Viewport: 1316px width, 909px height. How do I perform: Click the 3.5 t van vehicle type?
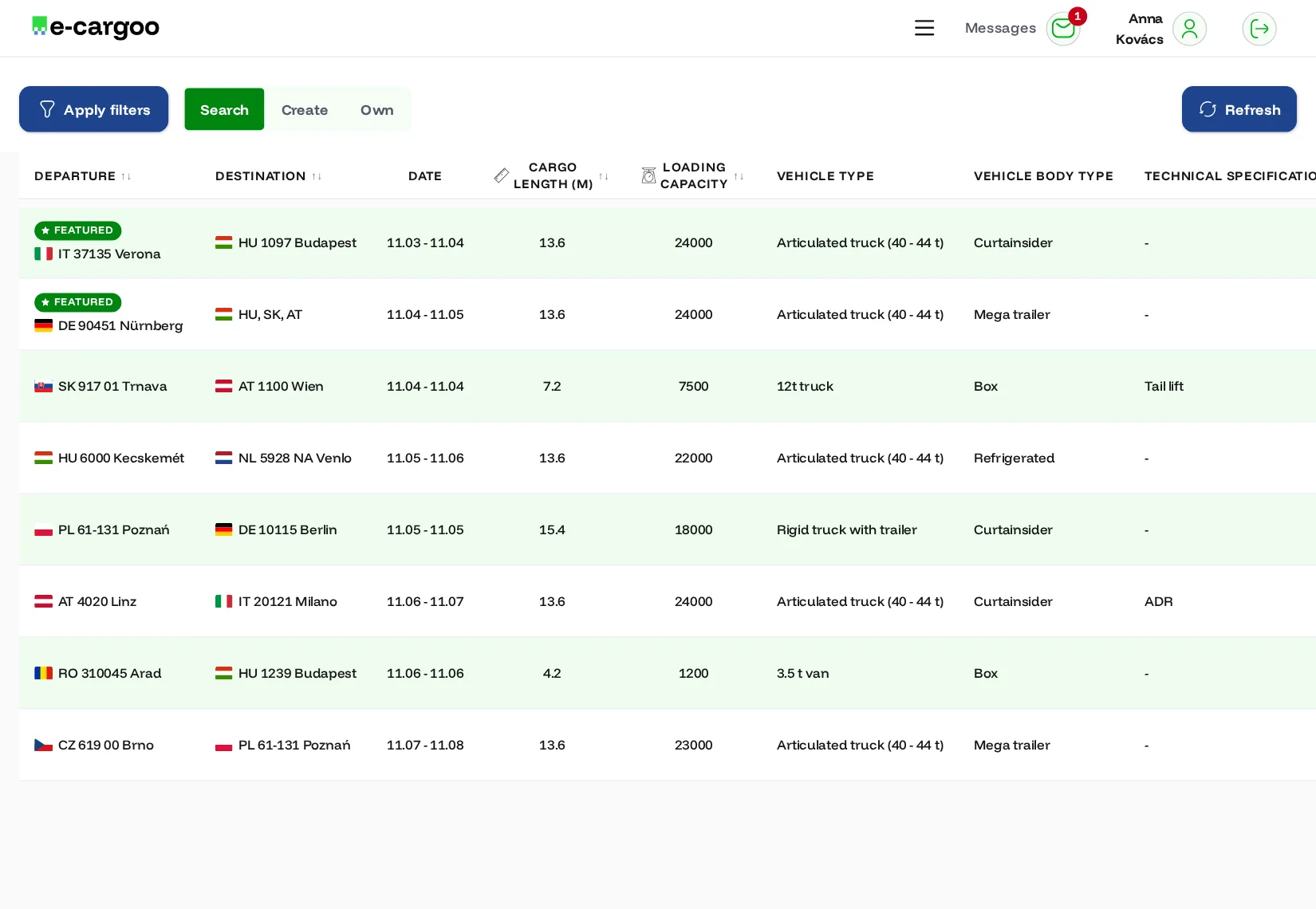pyautogui.click(x=802, y=673)
